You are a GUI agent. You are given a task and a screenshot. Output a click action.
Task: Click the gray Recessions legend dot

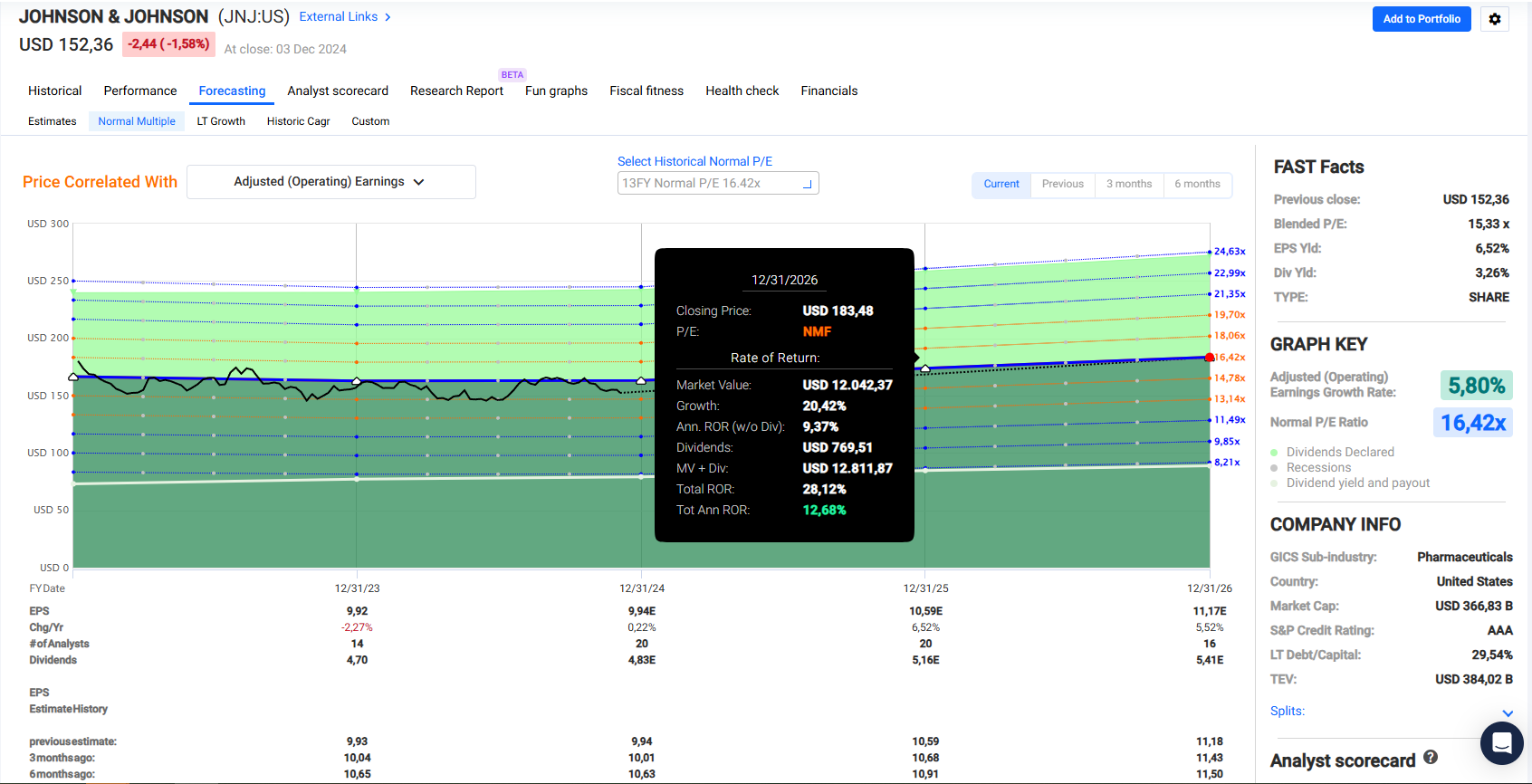click(x=1275, y=468)
